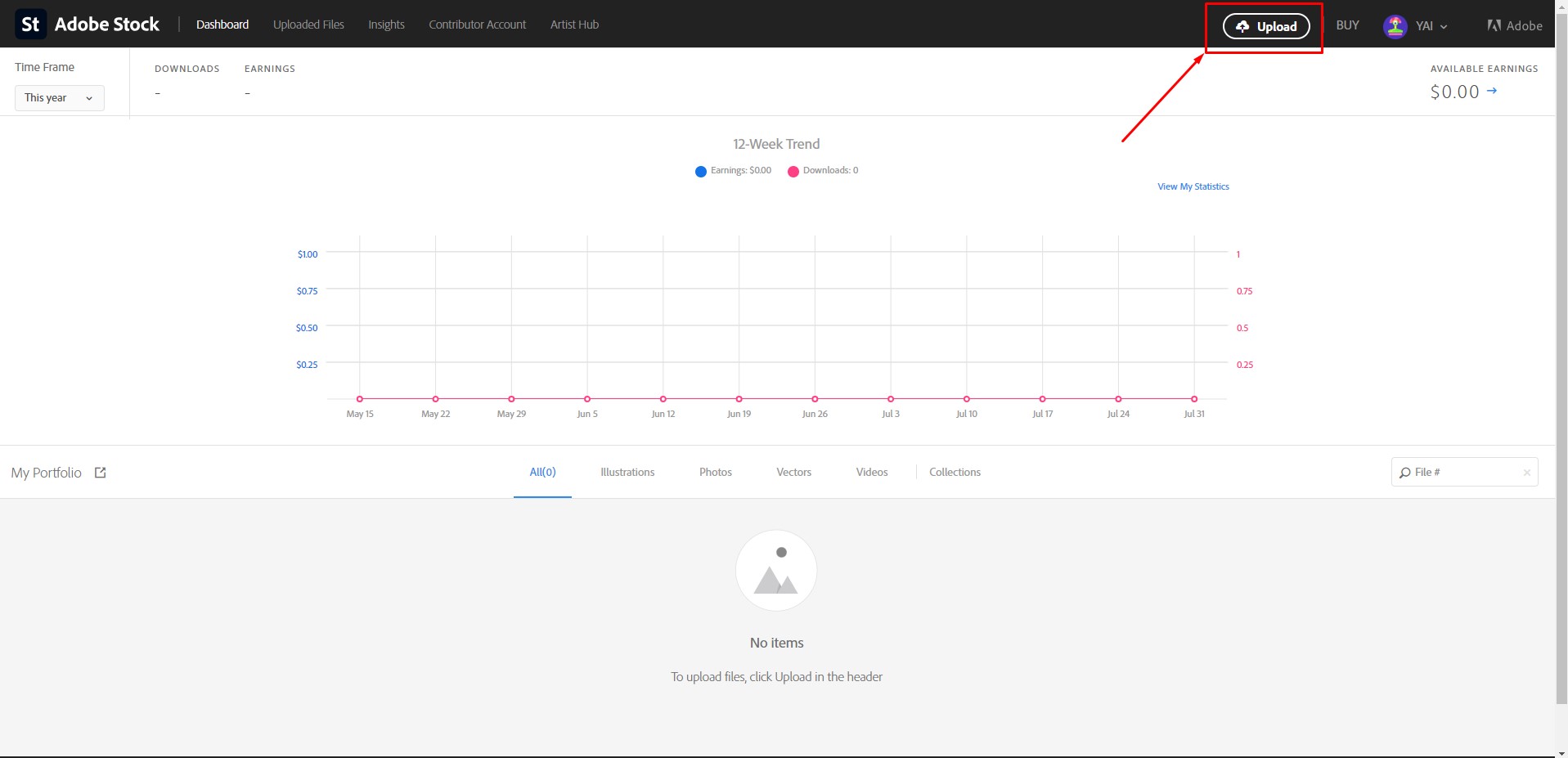The width and height of the screenshot is (1568, 758).
Task: Navigate to Uploaded Files
Action: 308,25
